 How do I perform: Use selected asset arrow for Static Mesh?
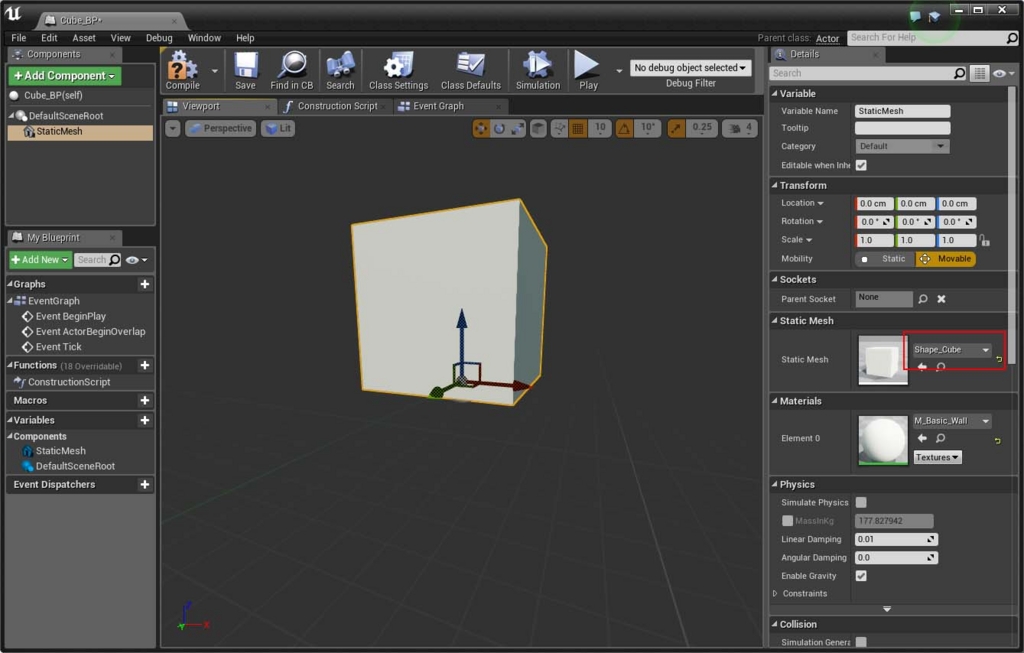coord(922,367)
